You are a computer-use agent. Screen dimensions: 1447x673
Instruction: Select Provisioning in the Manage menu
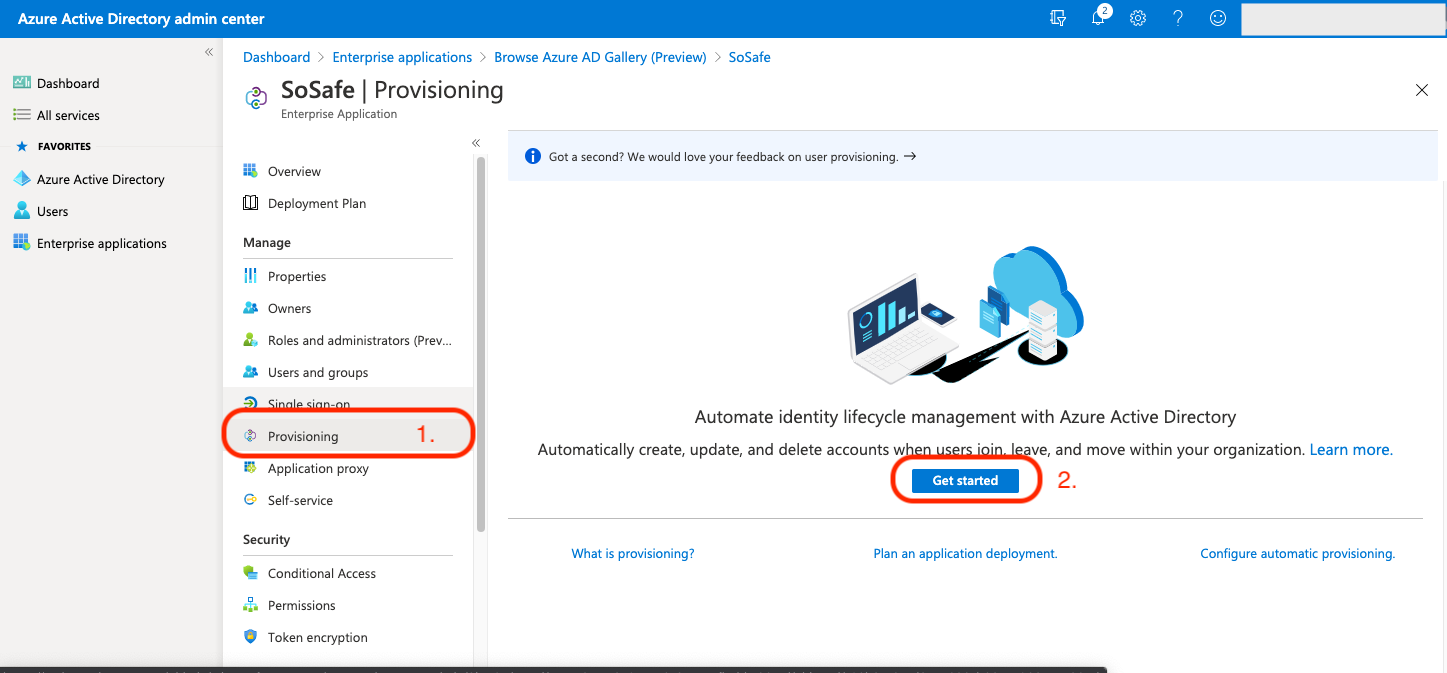[x=303, y=436]
